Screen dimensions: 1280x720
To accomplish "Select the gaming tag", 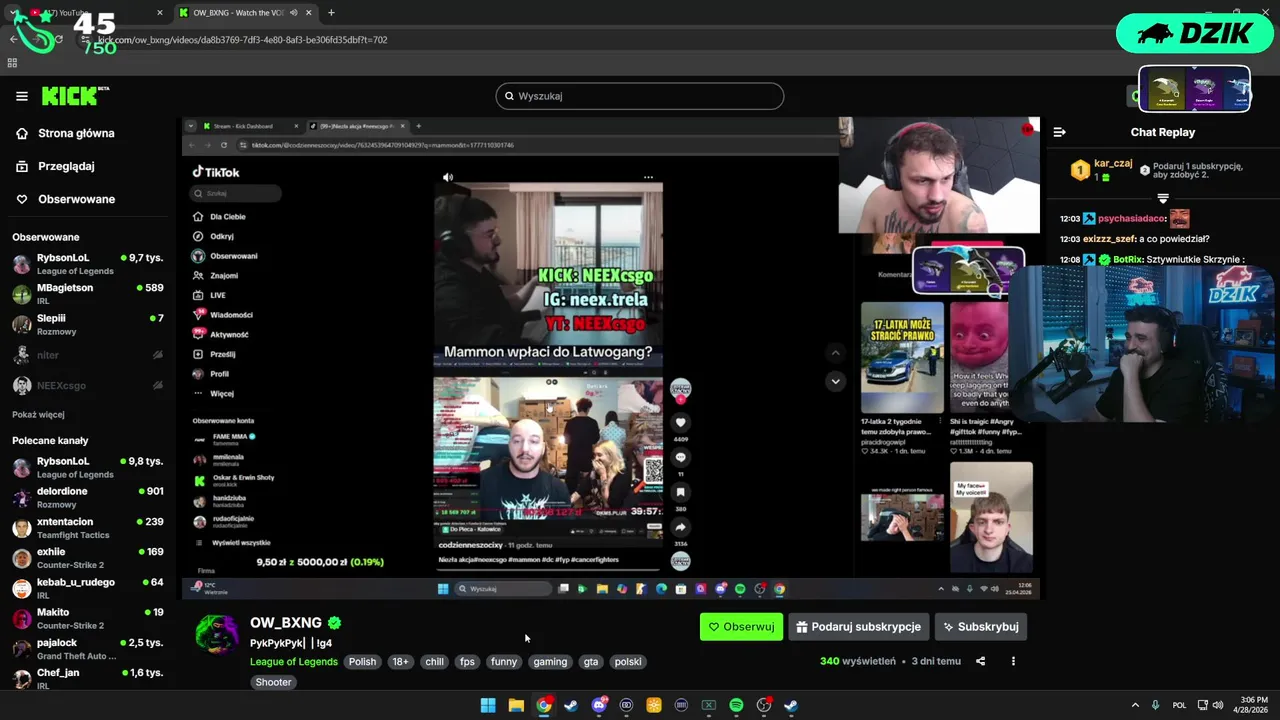I will point(550,661).
